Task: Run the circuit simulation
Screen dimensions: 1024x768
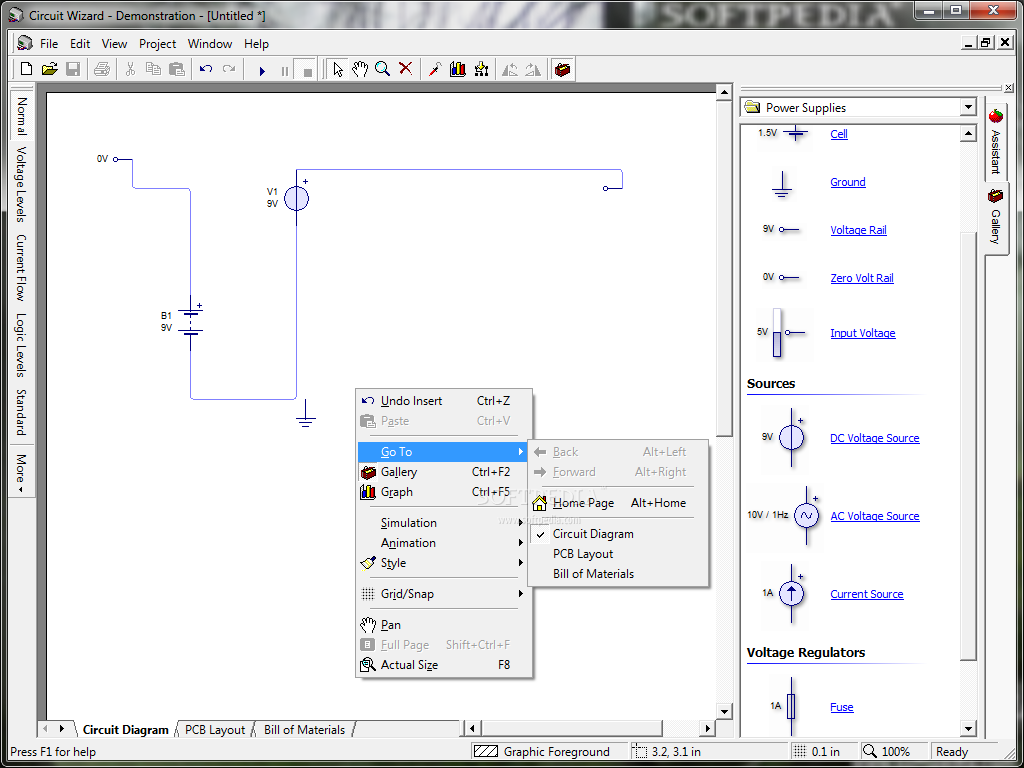Action: (263, 70)
